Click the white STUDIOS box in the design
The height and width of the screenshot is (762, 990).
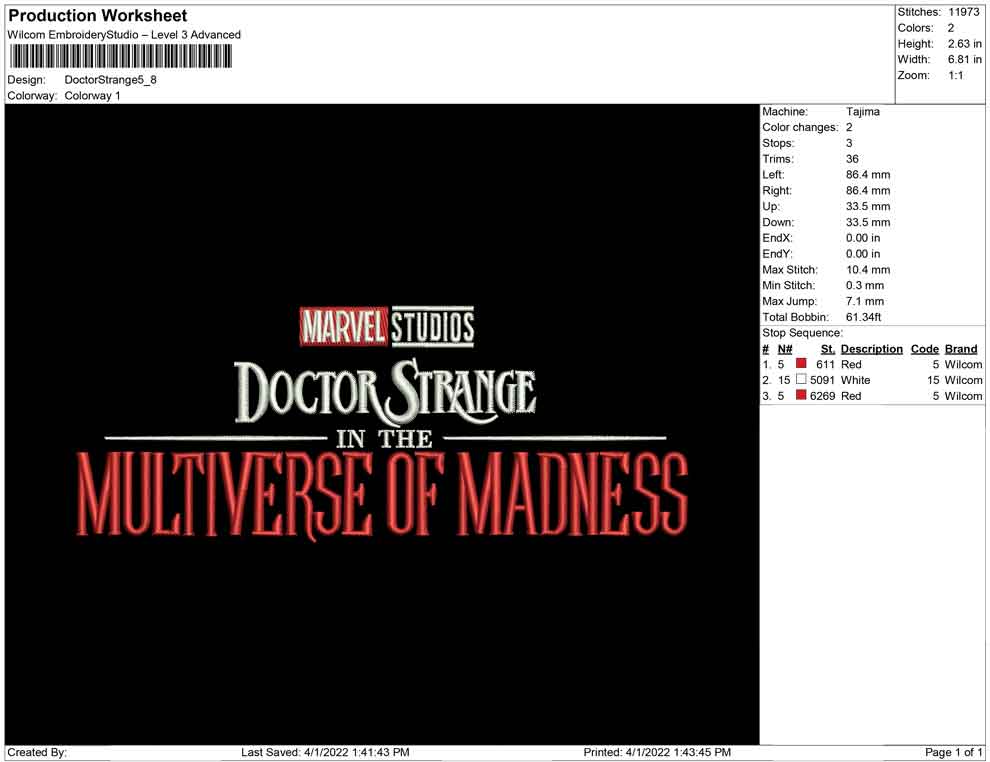(433, 326)
